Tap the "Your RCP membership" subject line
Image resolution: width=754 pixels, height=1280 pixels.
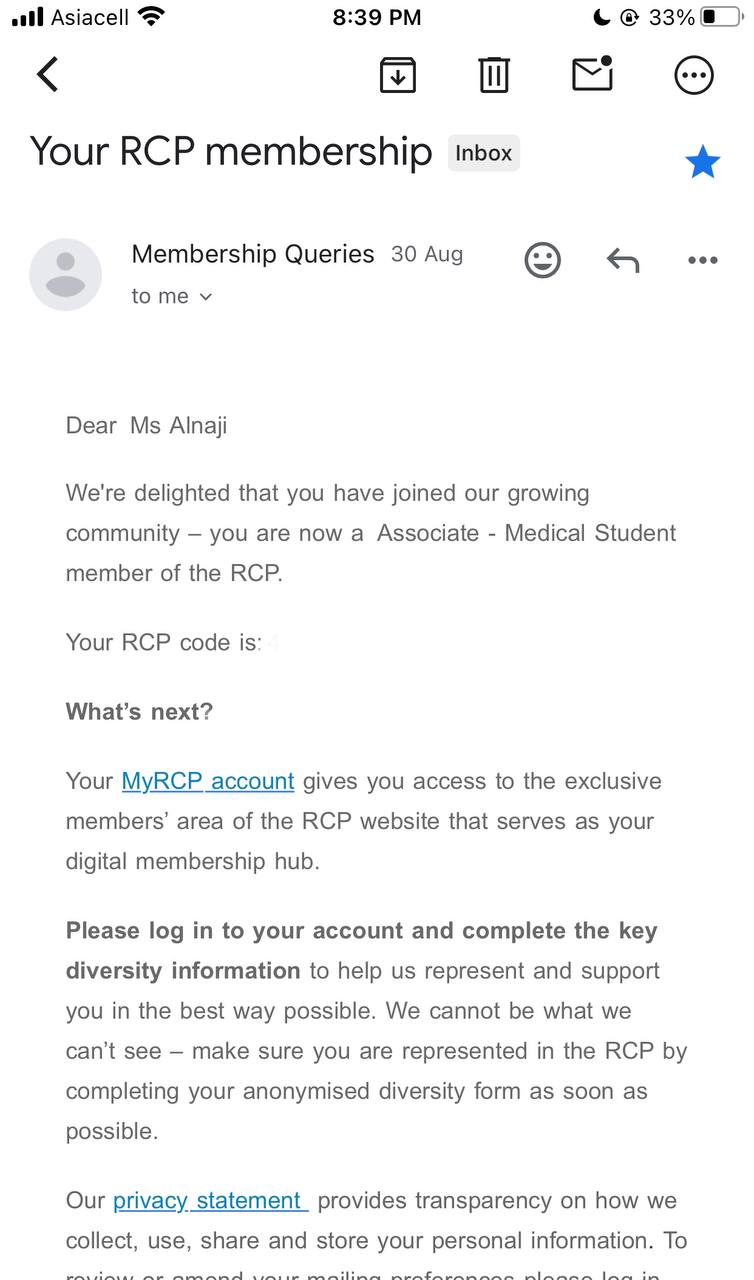(231, 151)
